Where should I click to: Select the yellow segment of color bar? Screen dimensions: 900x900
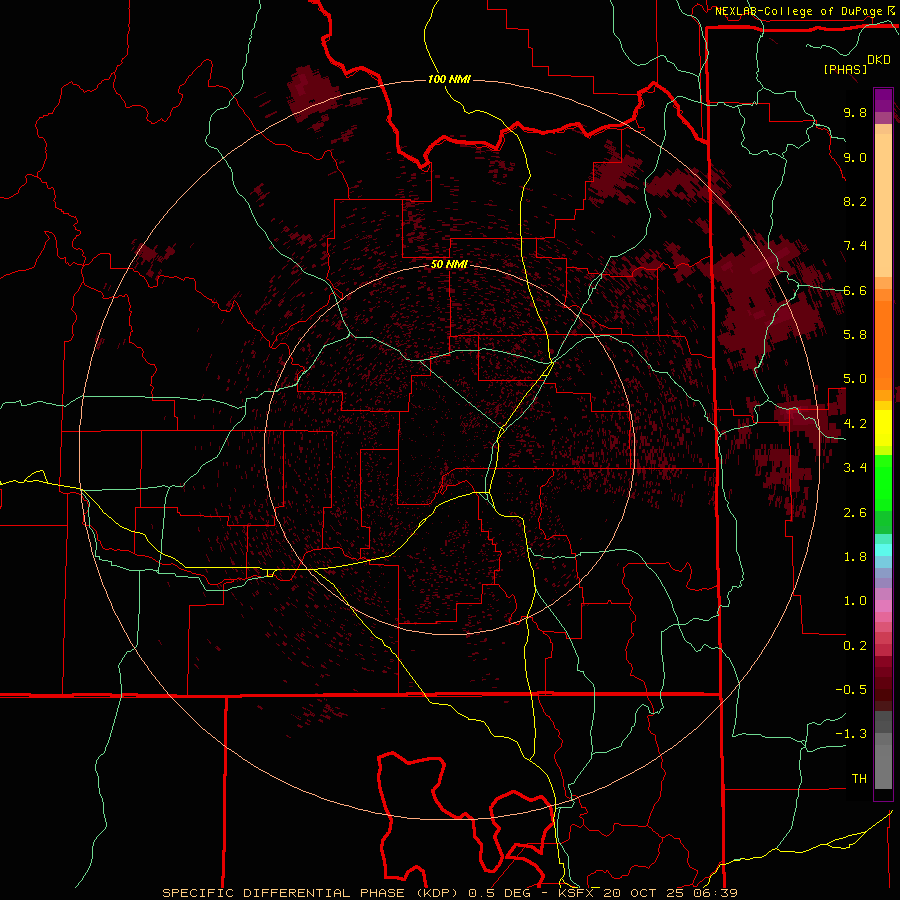point(883,428)
